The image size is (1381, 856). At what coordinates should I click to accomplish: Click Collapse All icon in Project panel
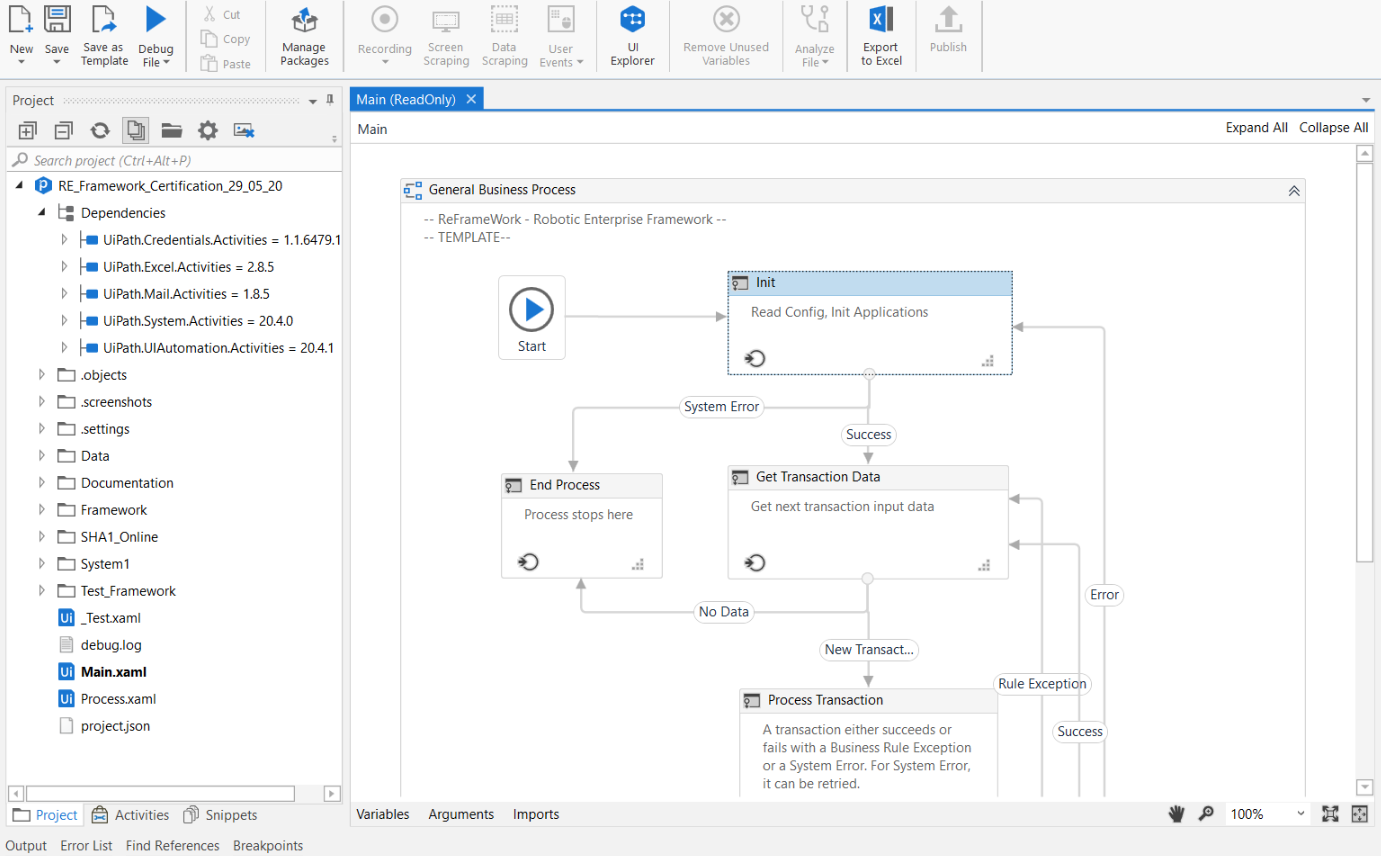[63, 130]
